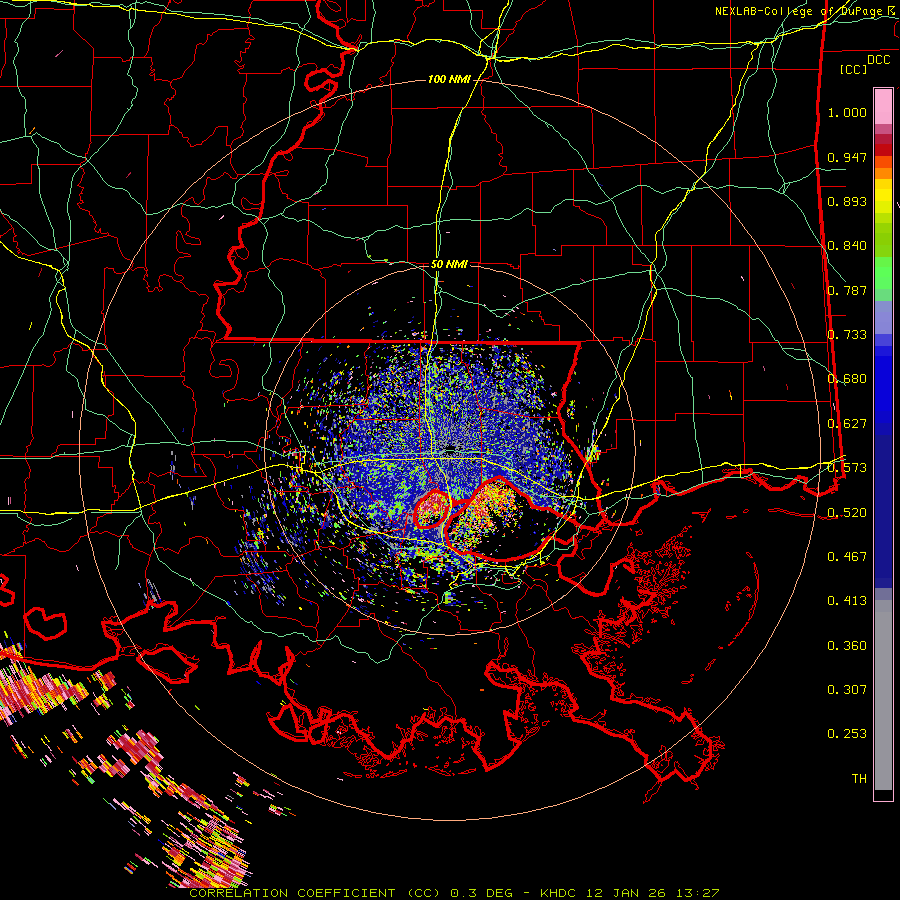
Task: Pick the 0.733 value on color scale
Action: pos(847,335)
